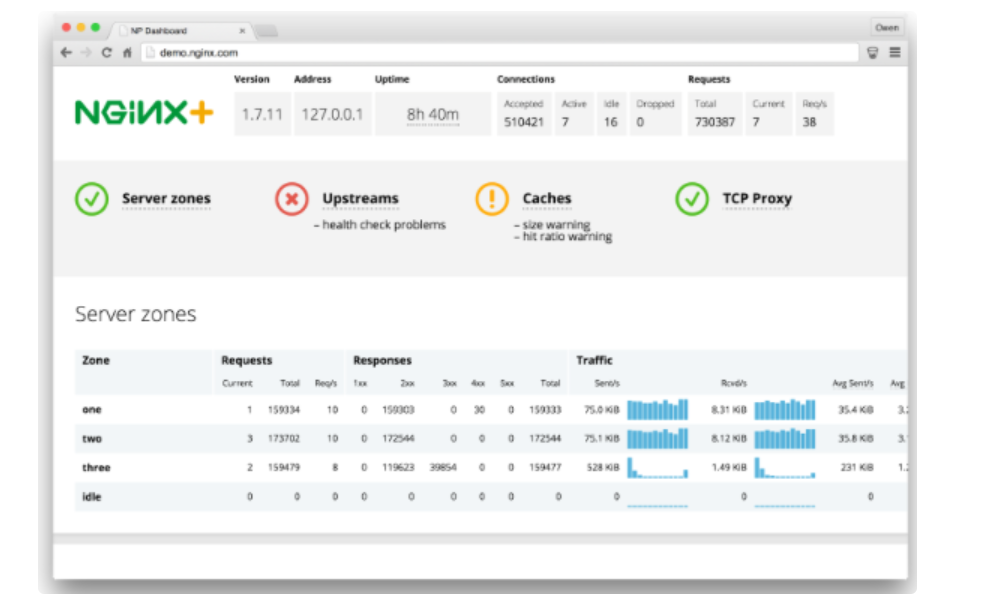Click 35.4 KiB avg sent for zone one

pyautogui.click(x=855, y=409)
